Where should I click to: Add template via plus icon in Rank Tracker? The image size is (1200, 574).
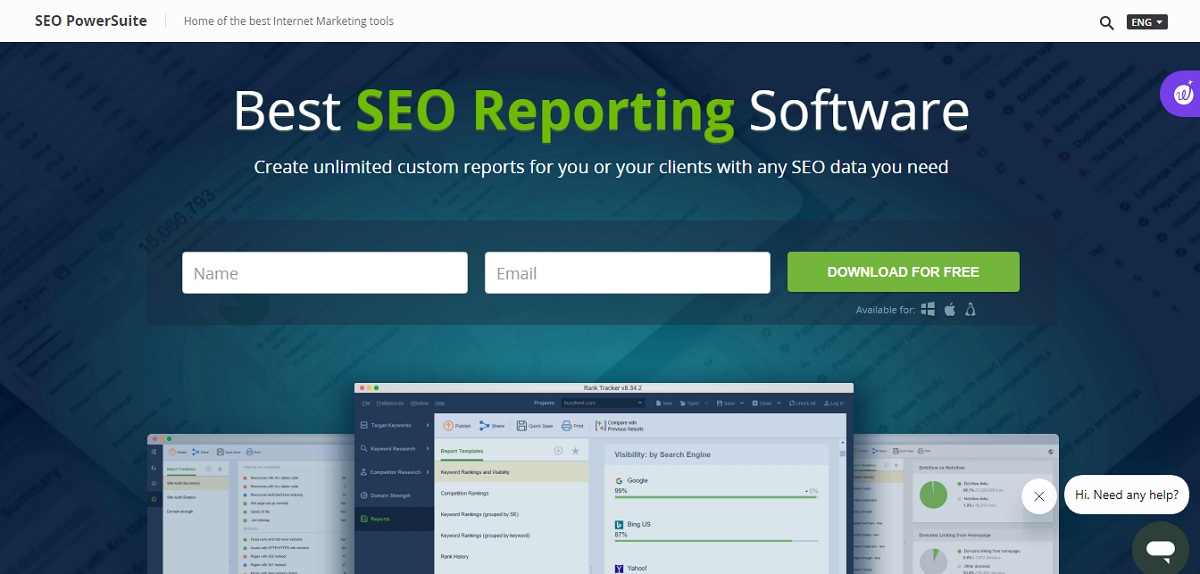(558, 451)
